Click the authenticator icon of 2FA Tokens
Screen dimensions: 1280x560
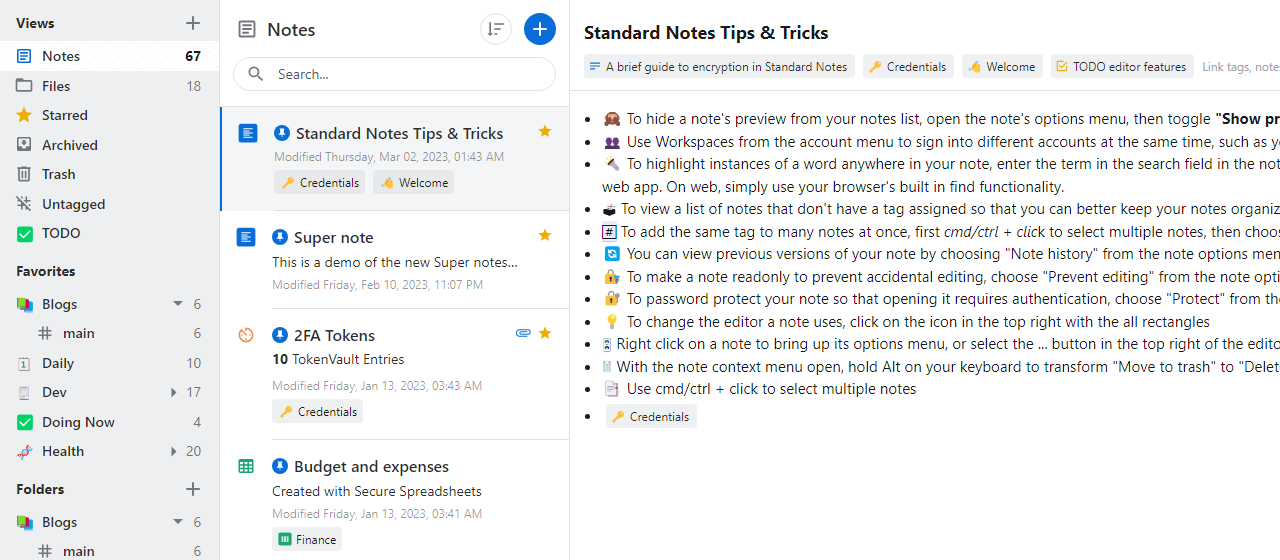pos(246,335)
